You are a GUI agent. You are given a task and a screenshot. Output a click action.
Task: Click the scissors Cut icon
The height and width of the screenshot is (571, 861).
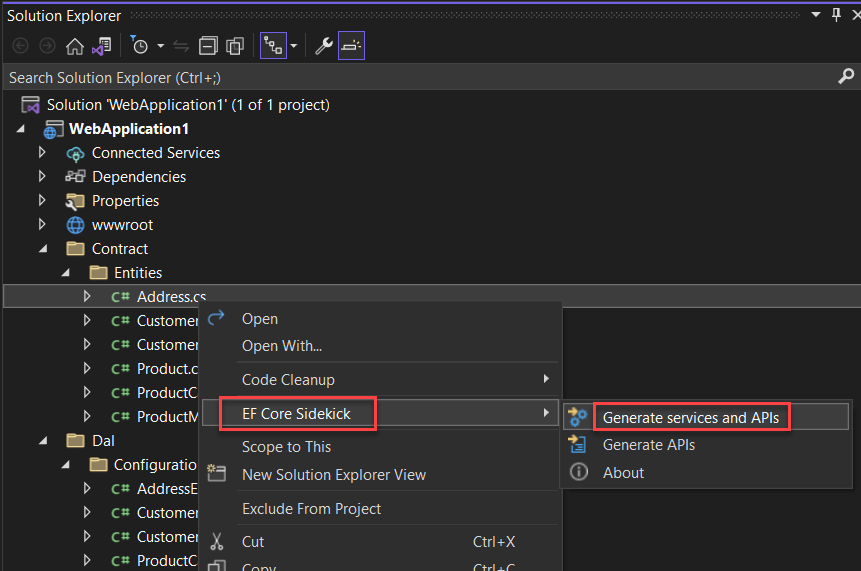217,541
